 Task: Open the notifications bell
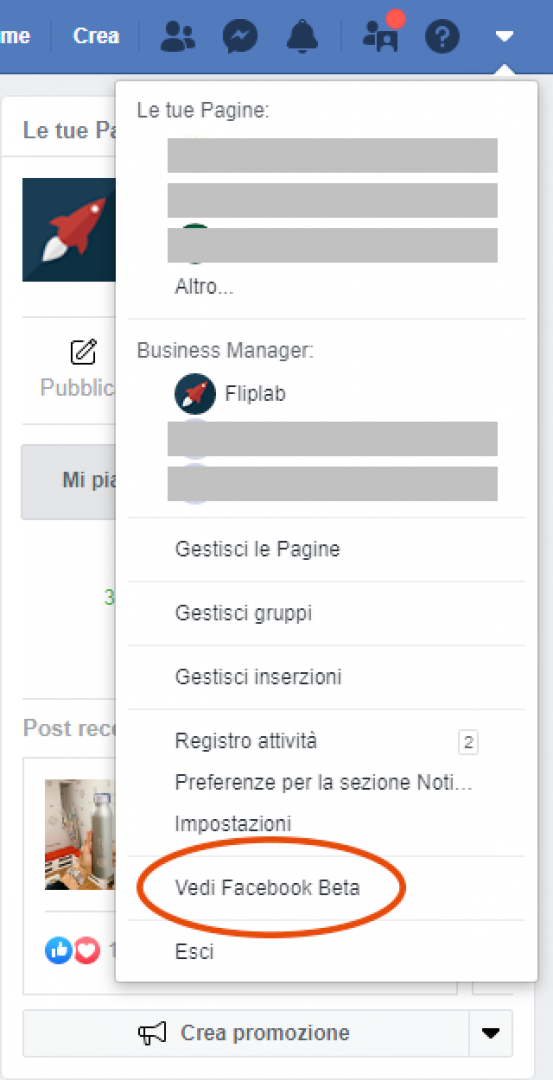[x=302, y=37]
